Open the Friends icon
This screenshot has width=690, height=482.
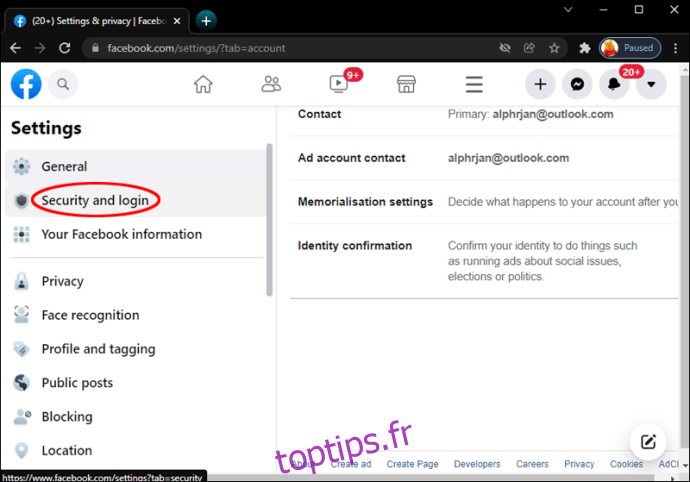[x=271, y=84]
